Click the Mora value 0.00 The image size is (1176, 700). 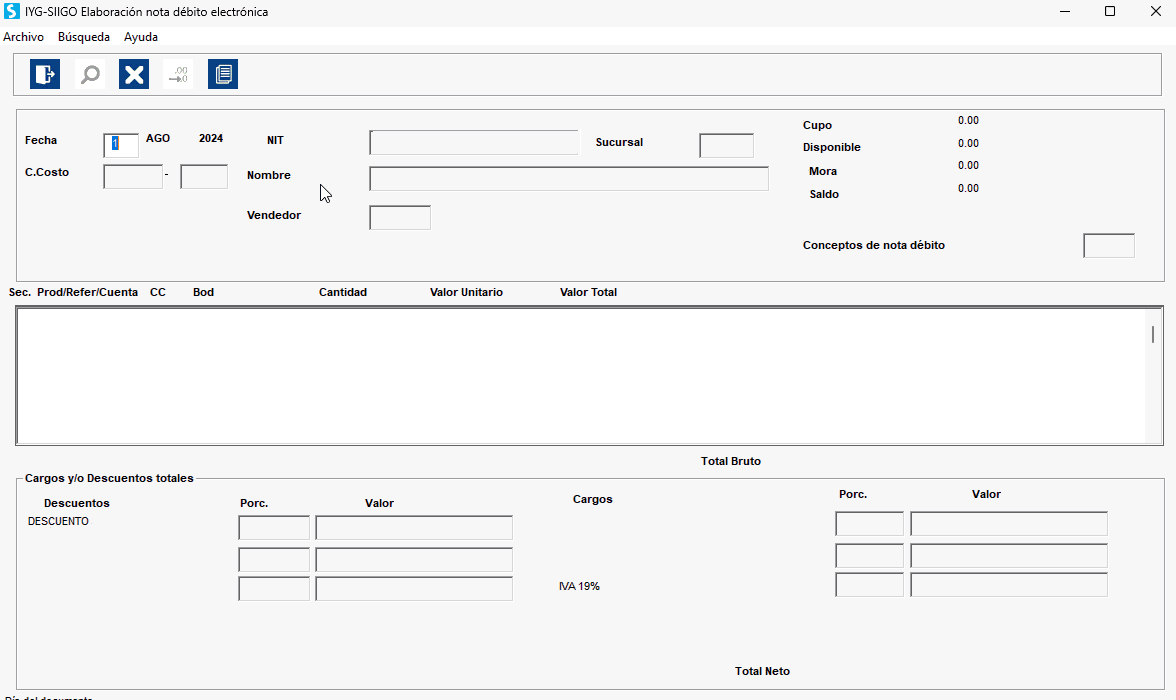[968, 166]
